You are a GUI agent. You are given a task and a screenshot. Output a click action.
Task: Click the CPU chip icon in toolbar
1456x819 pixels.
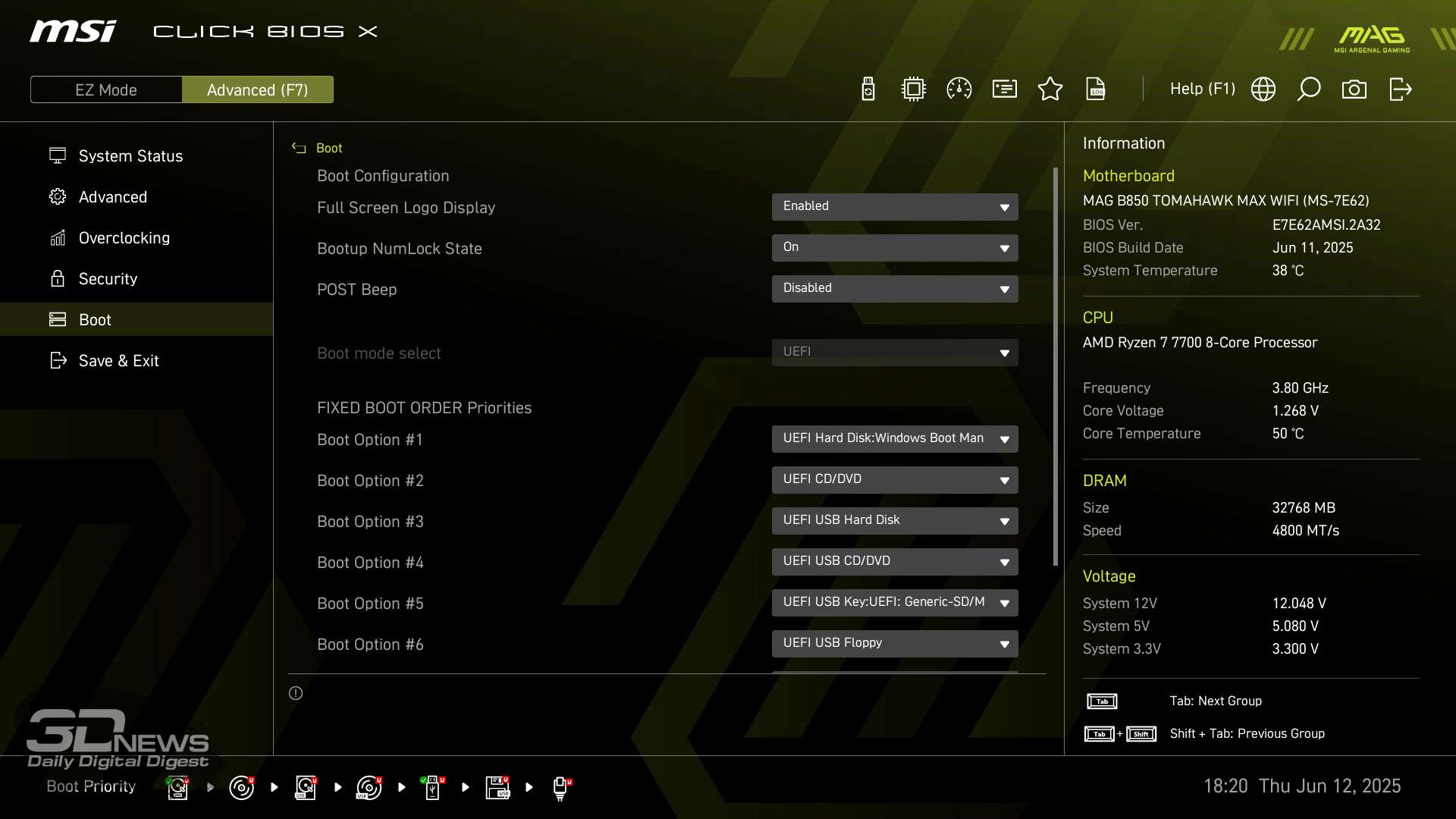[x=914, y=89]
